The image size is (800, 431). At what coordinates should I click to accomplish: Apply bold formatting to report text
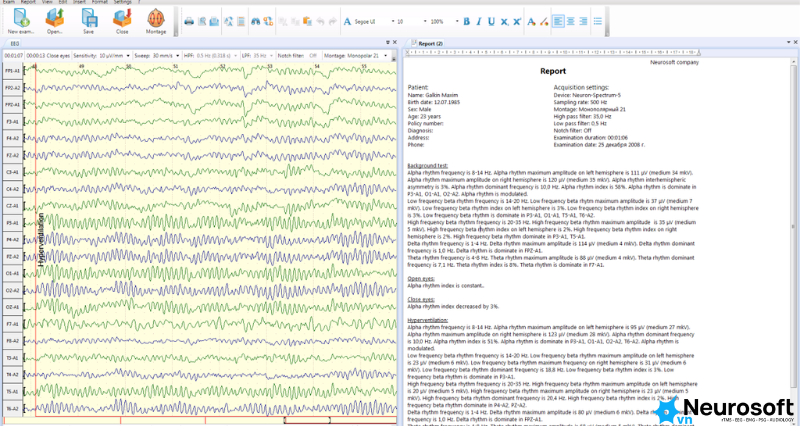coord(466,21)
